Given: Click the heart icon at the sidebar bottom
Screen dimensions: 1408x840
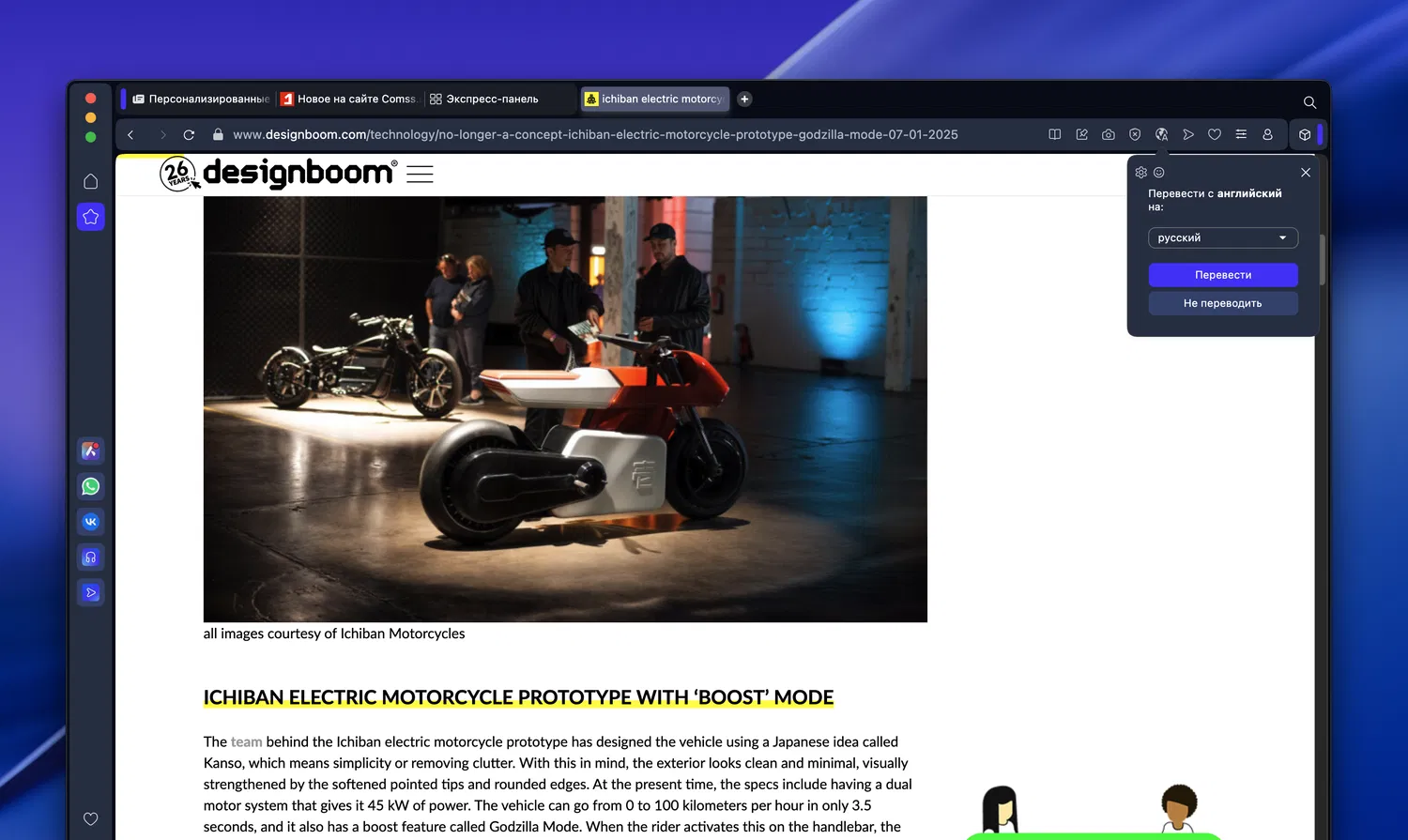Looking at the screenshot, I should 90,818.
